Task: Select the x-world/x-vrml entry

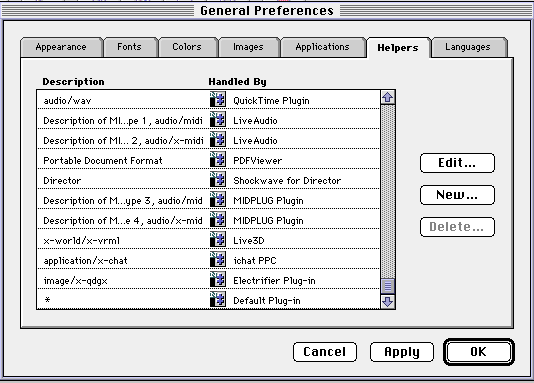Action: coord(208,240)
